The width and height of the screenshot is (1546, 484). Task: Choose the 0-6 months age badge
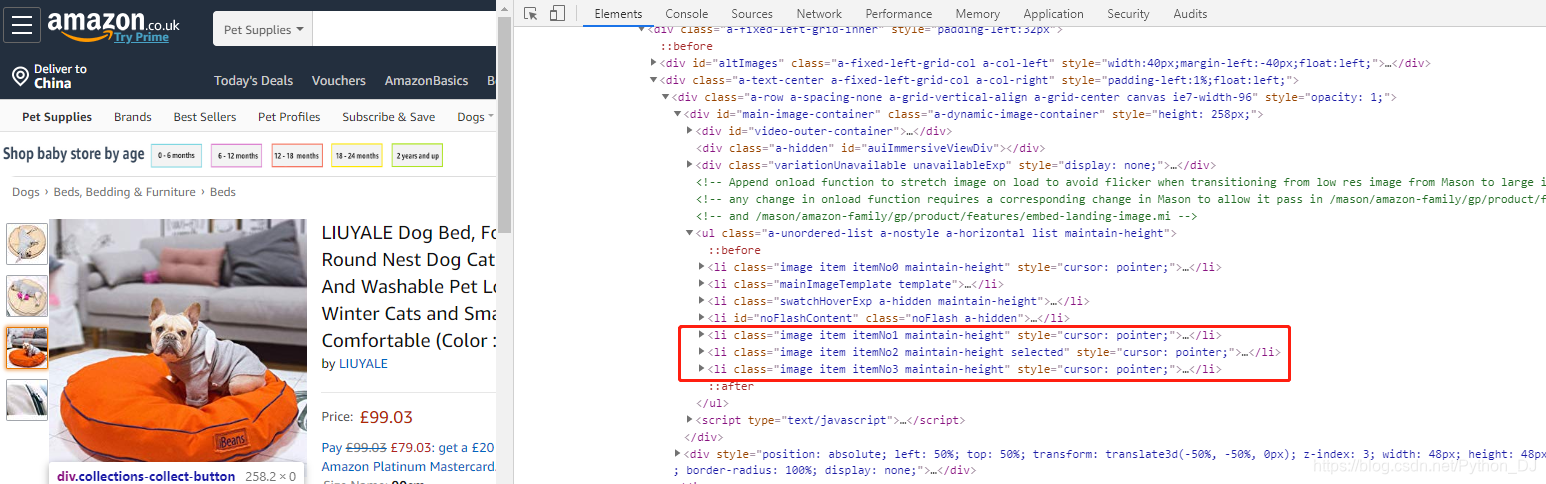(x=176, y=156)
